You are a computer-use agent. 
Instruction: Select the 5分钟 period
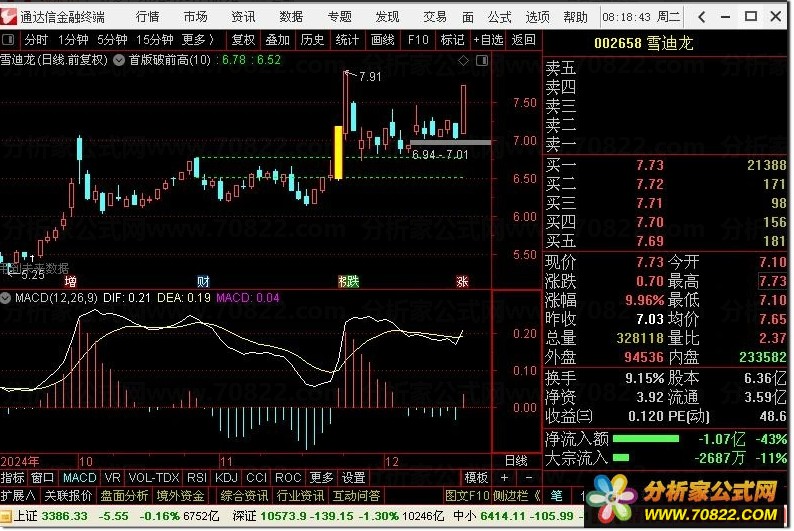(x=112, y=39)
